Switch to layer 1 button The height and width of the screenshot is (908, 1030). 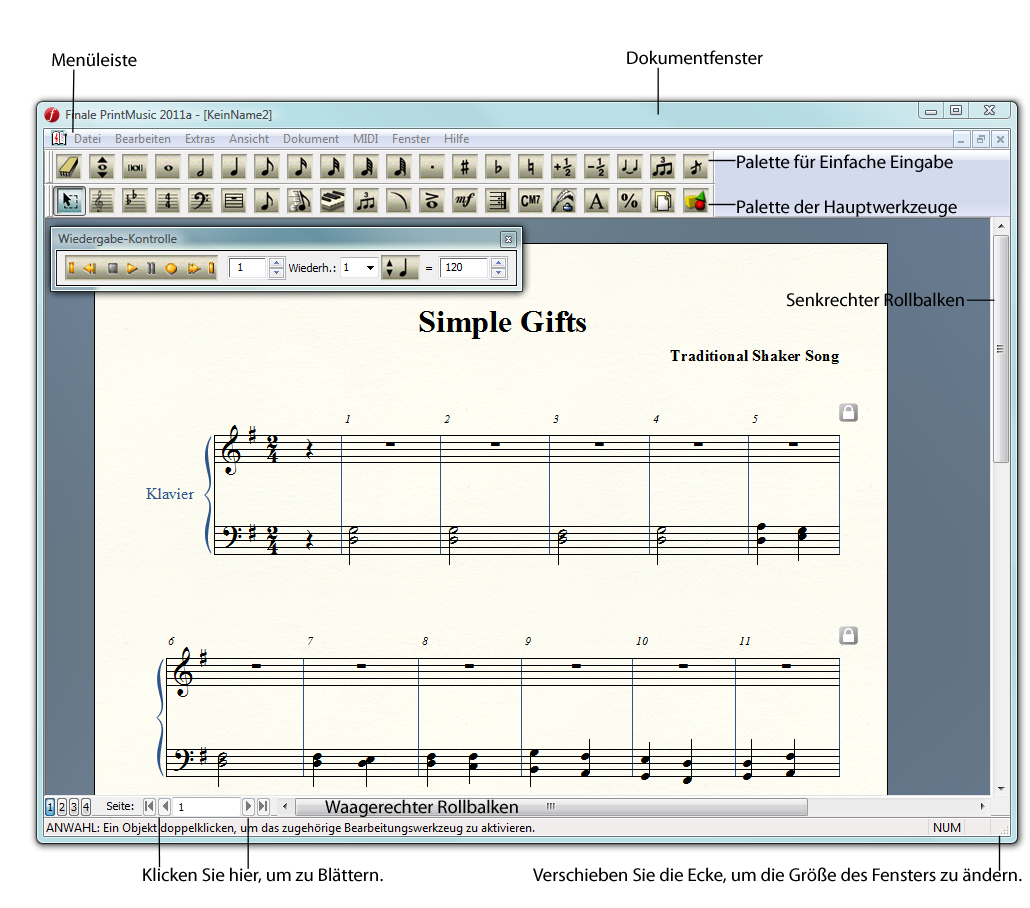pyautogui.click(x=51, y=806)
